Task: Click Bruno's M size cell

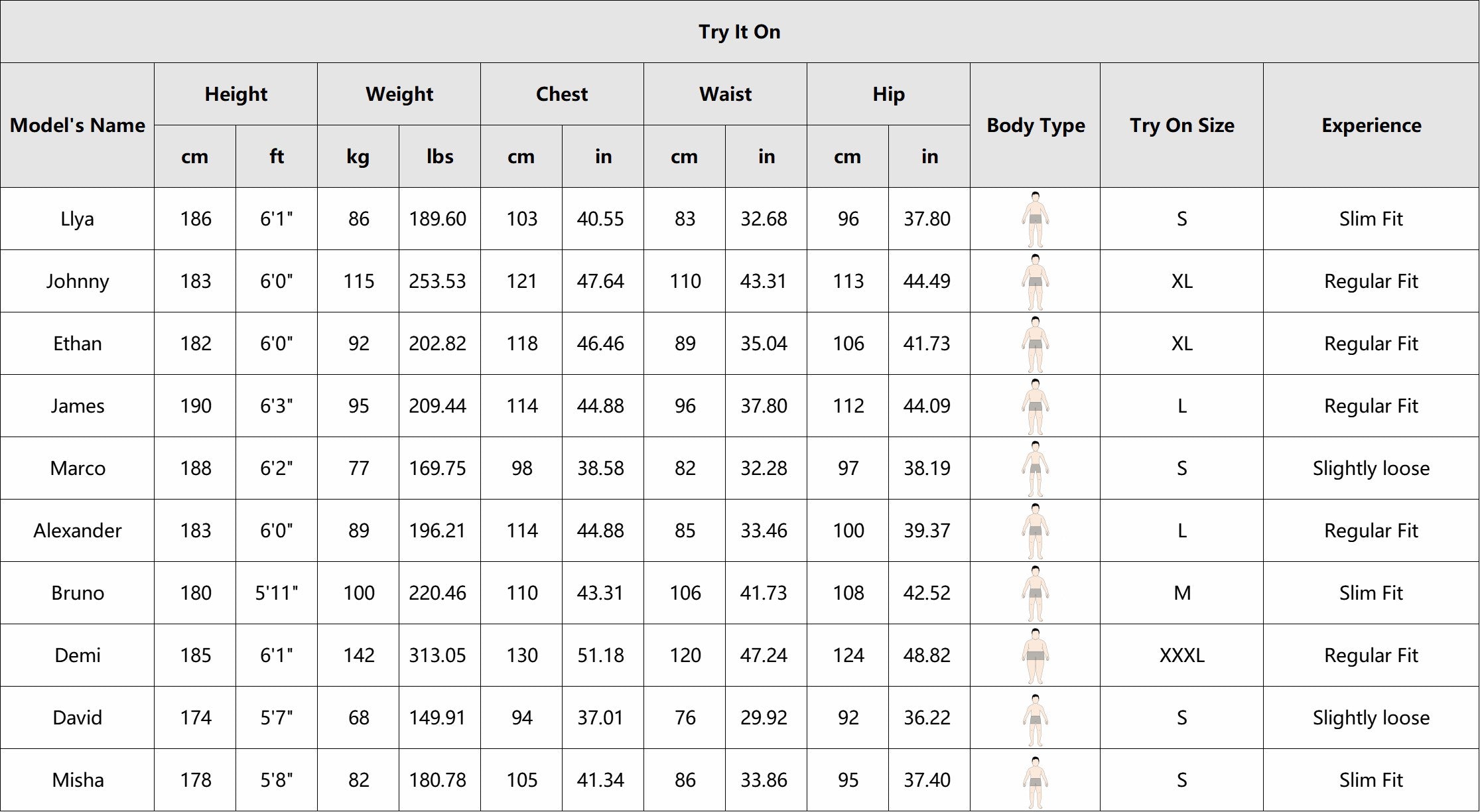Action: point(1181,593)
